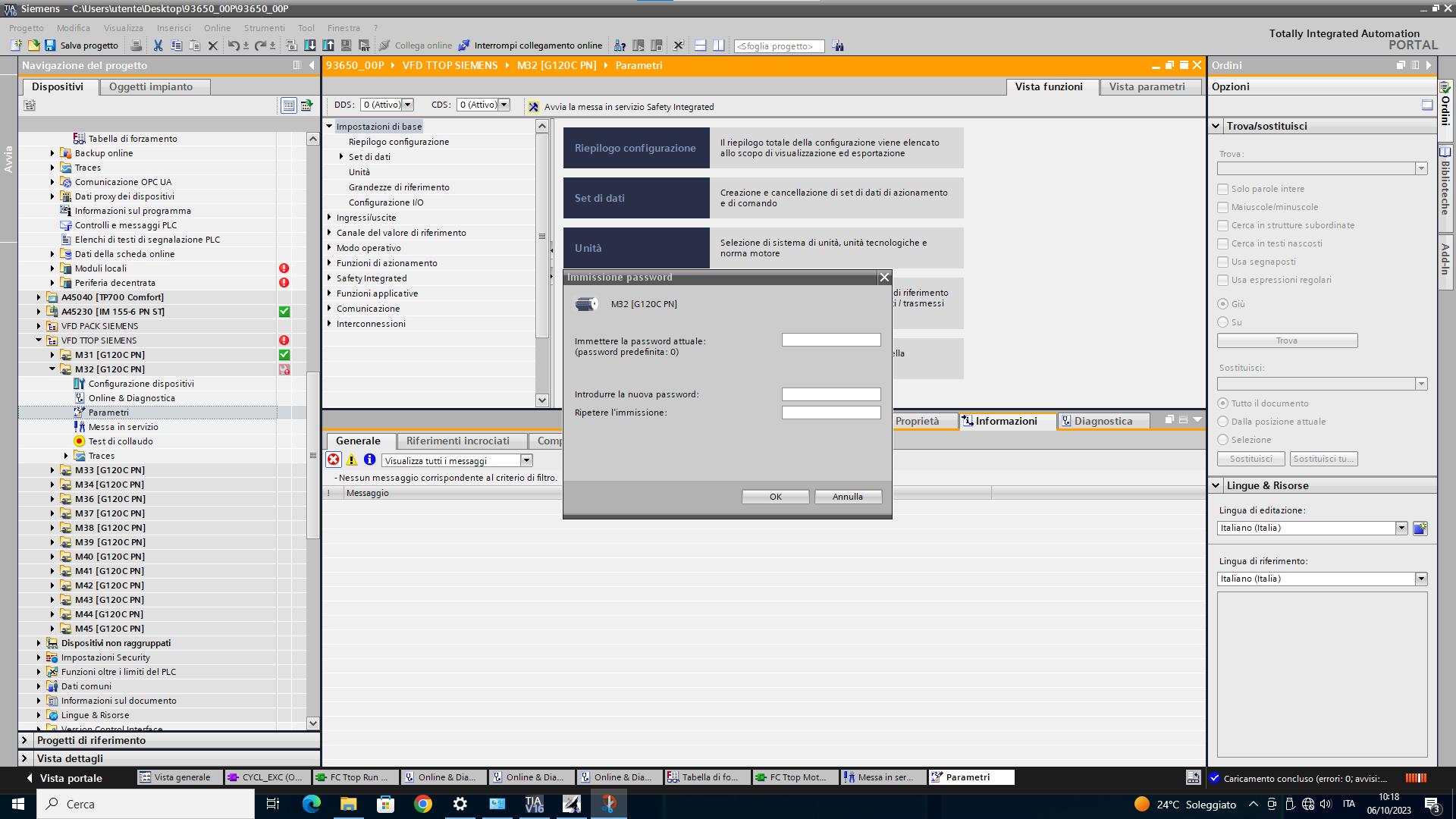Click the Salva progetto disk icon
The image size is (1456, 819).
click(x=50, y=45)
